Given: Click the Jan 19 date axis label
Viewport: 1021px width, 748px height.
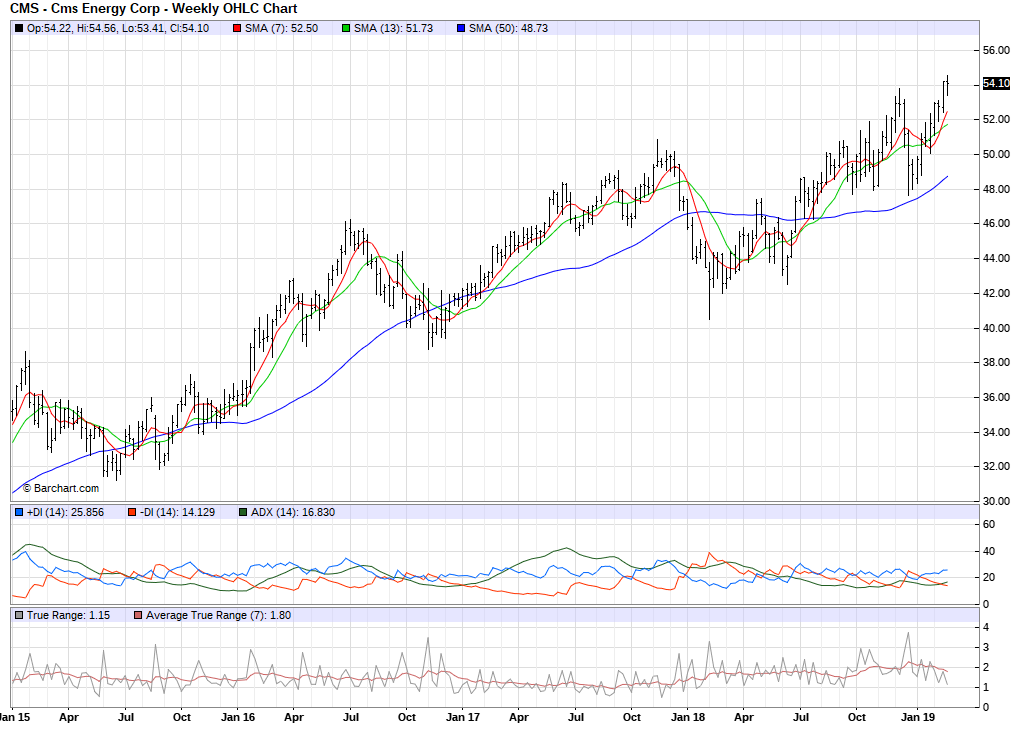Looking at the screenshot, I should point(918,717).
